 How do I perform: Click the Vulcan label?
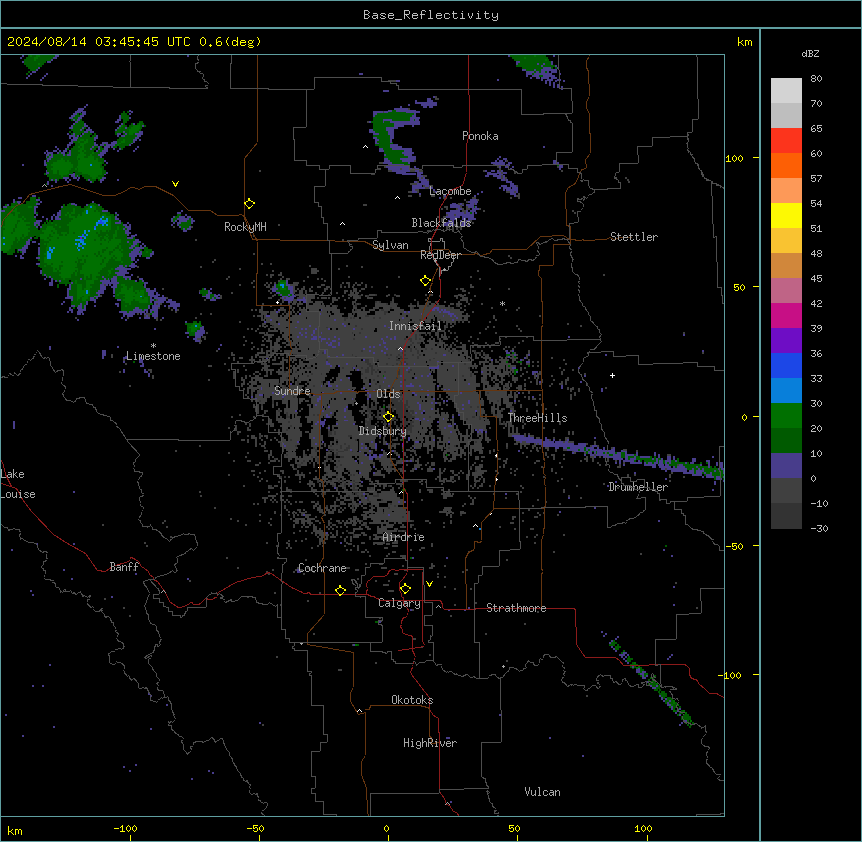tap(543, 792)
